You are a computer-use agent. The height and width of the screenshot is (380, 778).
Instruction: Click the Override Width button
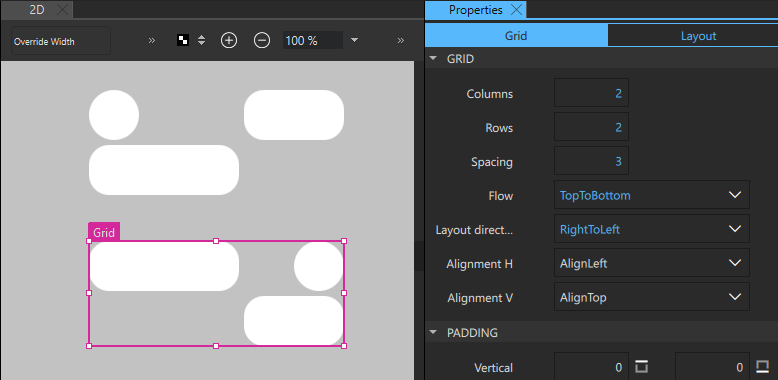tap(61, 41)
